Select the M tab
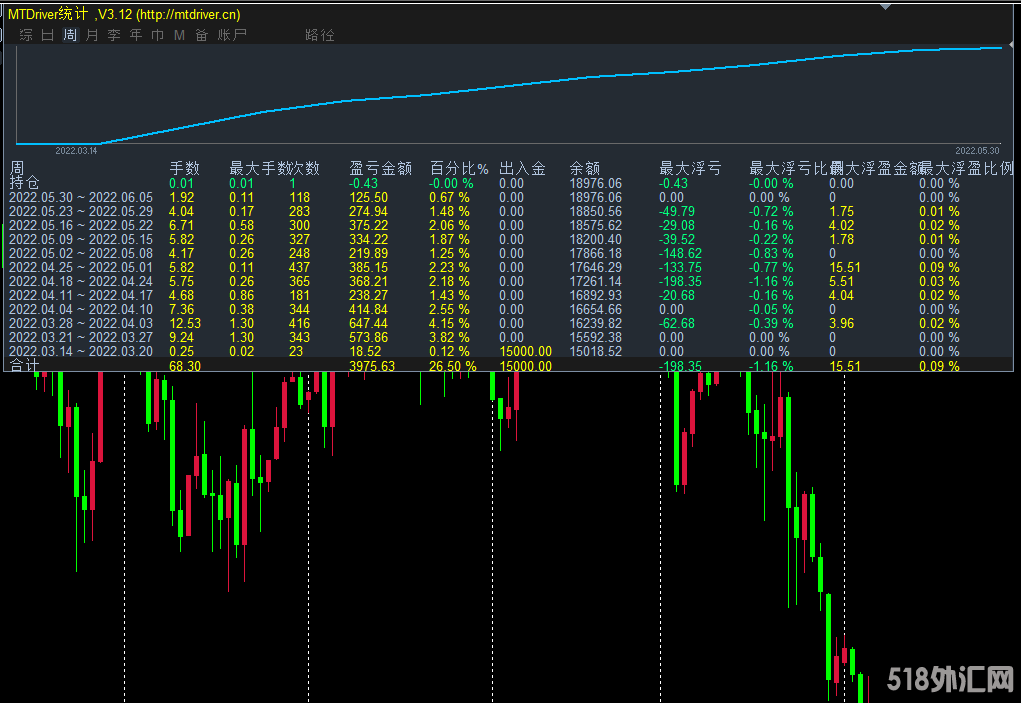Screen dimensions: 1021x703 (x=179, y=35)
